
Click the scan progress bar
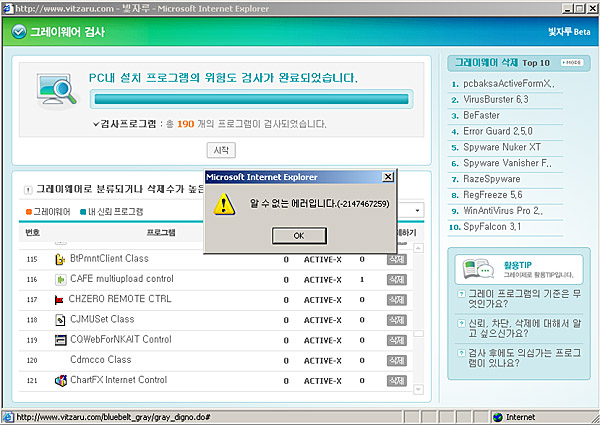251,99
